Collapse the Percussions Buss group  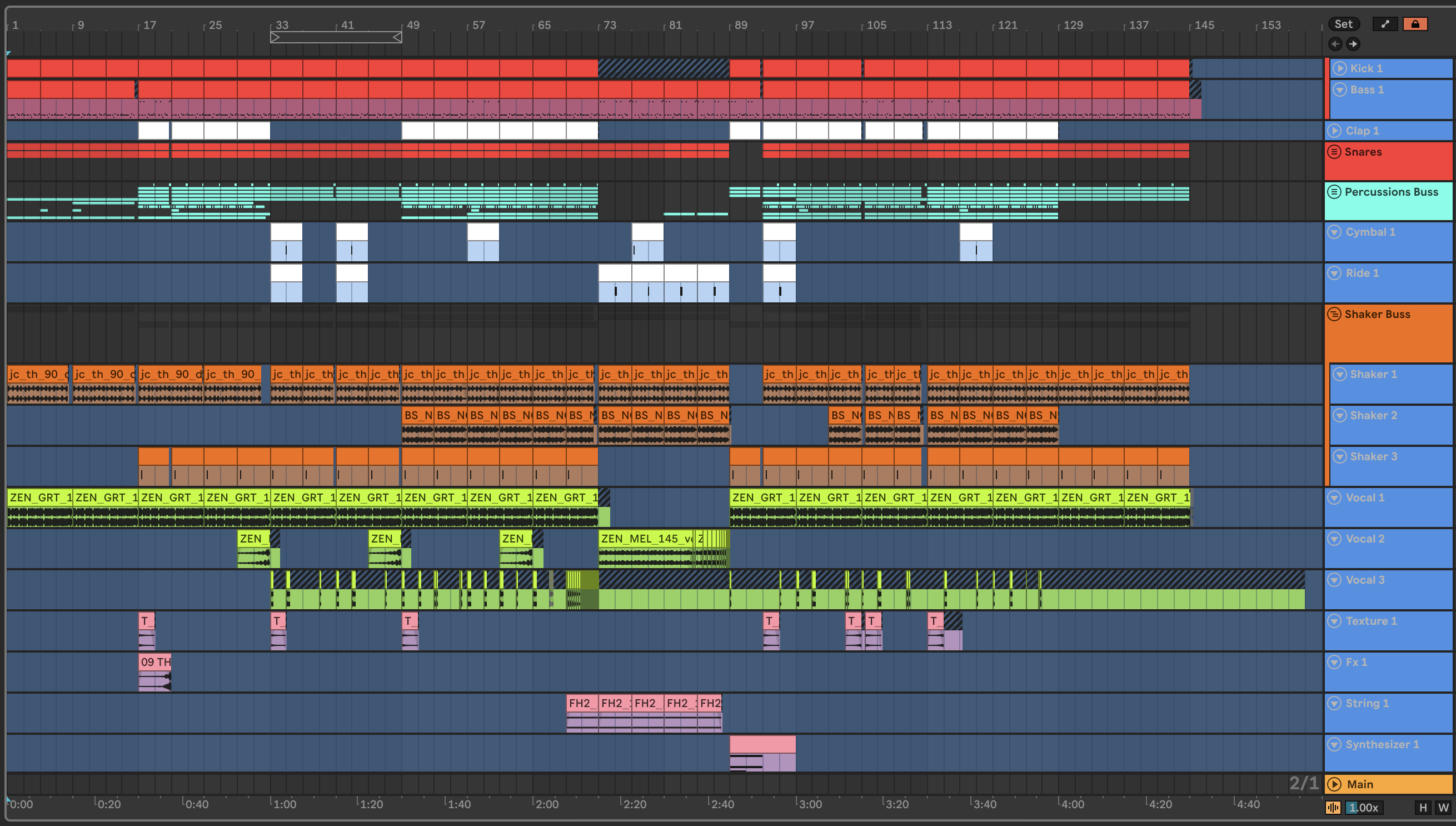(x=1334, y=192)
